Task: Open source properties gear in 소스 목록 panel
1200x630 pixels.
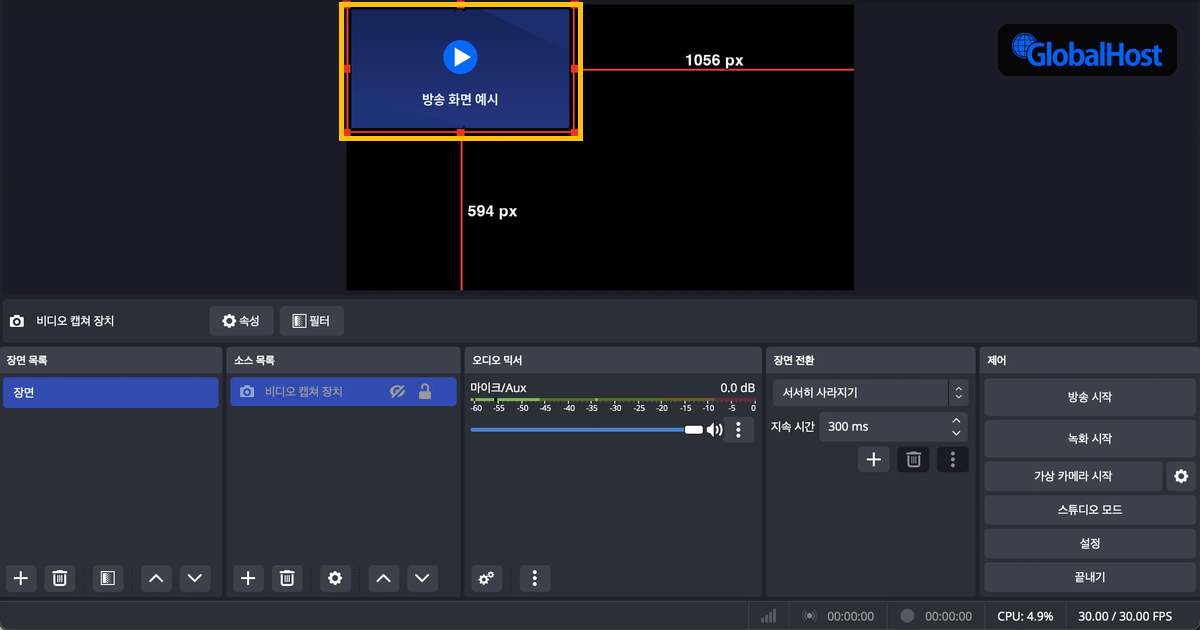Action: pos(335,578)
